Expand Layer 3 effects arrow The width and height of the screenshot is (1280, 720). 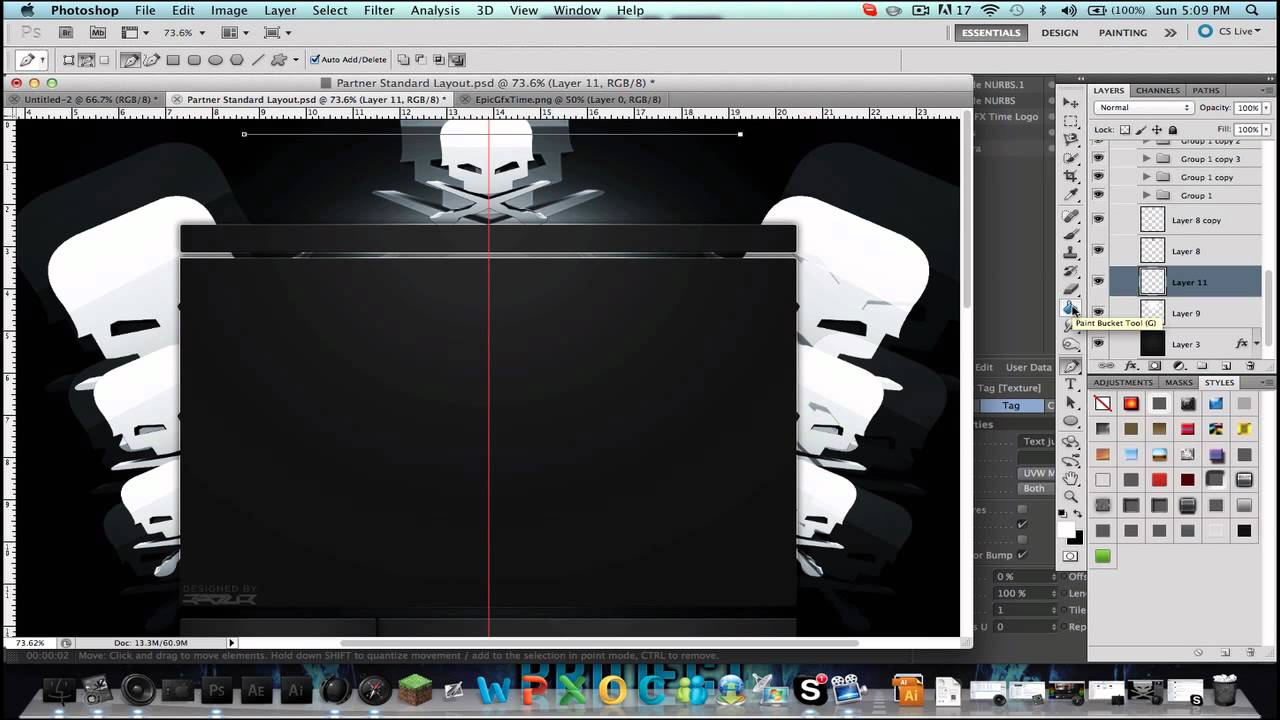[1257, 344]
